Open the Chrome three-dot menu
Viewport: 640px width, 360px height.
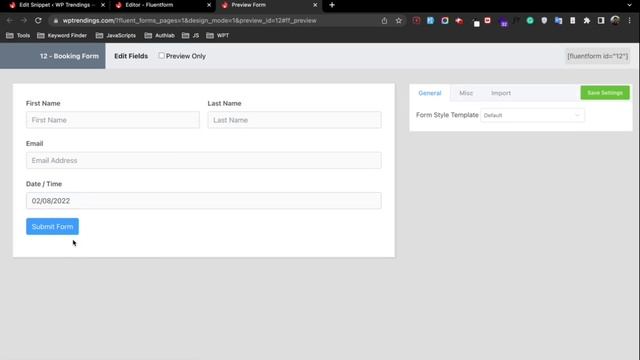pyautogui.click(x=629, y=20)
